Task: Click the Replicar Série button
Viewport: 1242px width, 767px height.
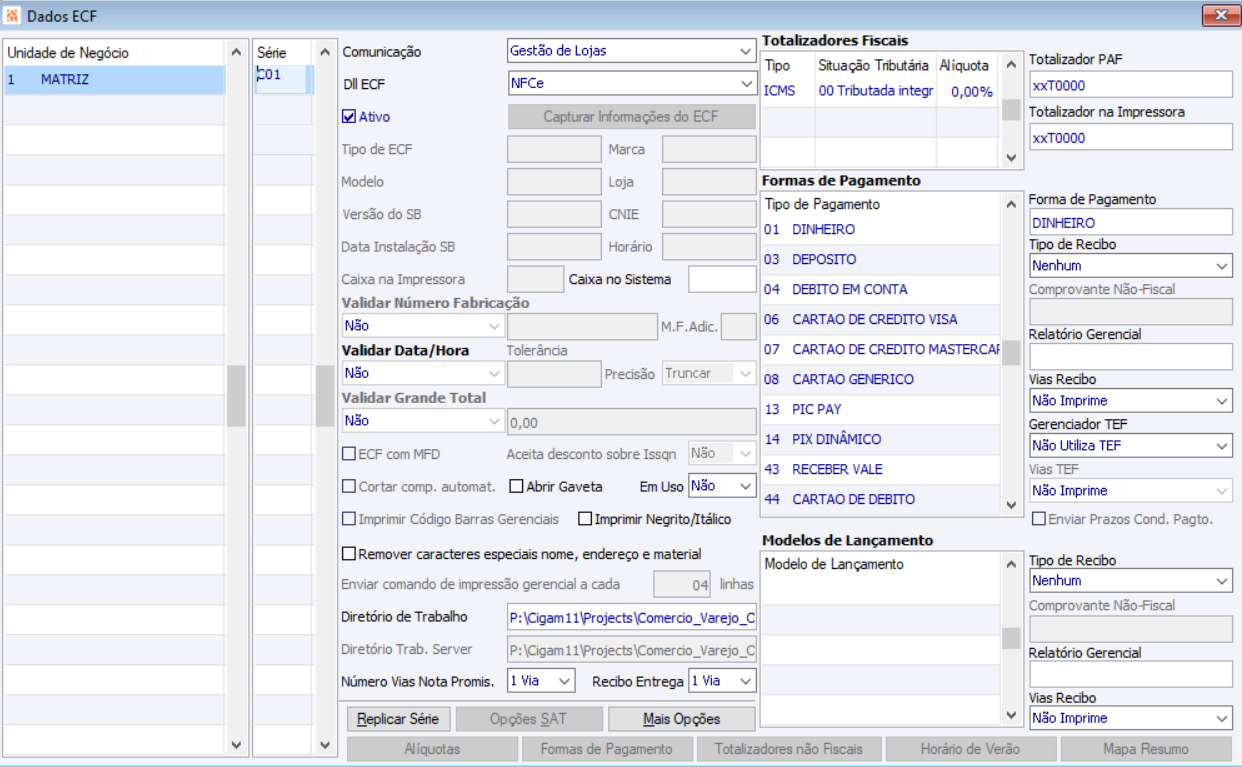Action: [x=399, y=719]
